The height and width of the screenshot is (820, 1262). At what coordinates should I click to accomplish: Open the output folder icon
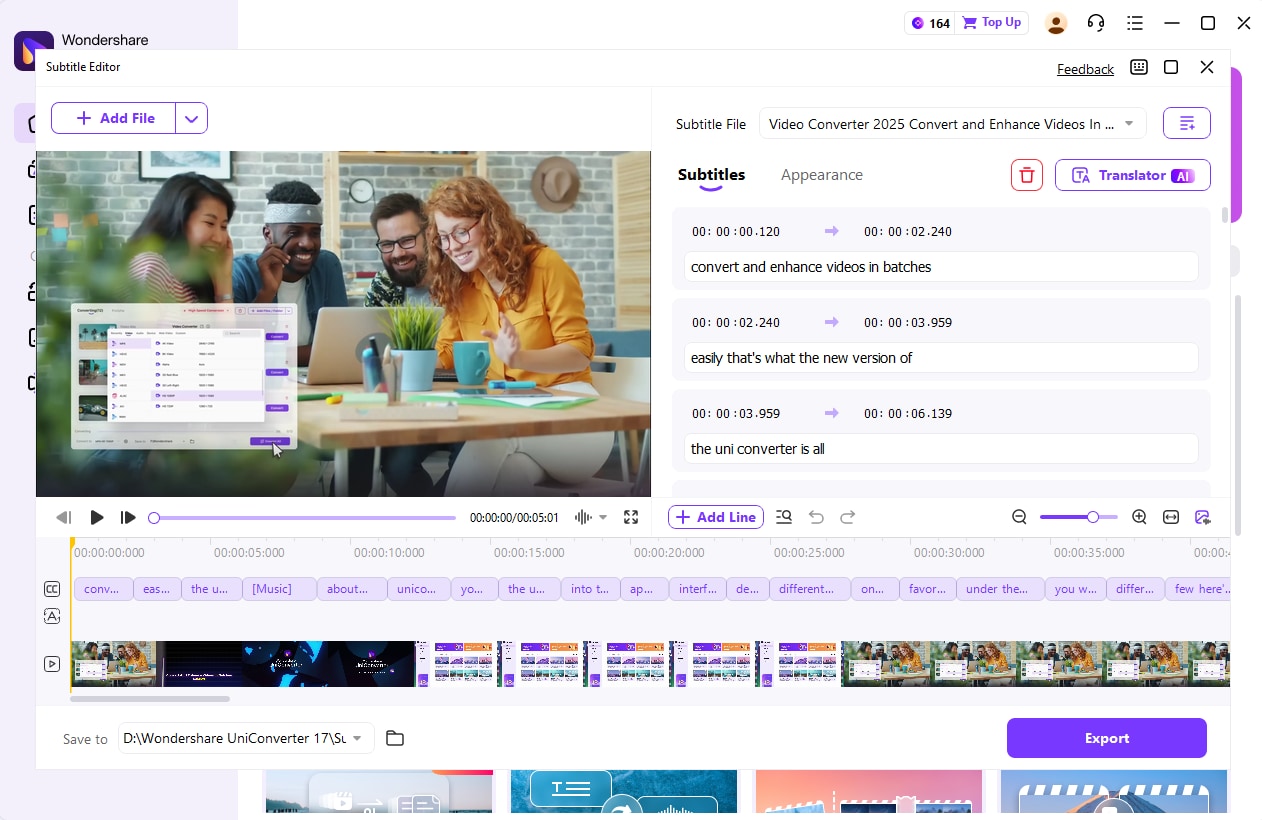click(x=395, y=738)
